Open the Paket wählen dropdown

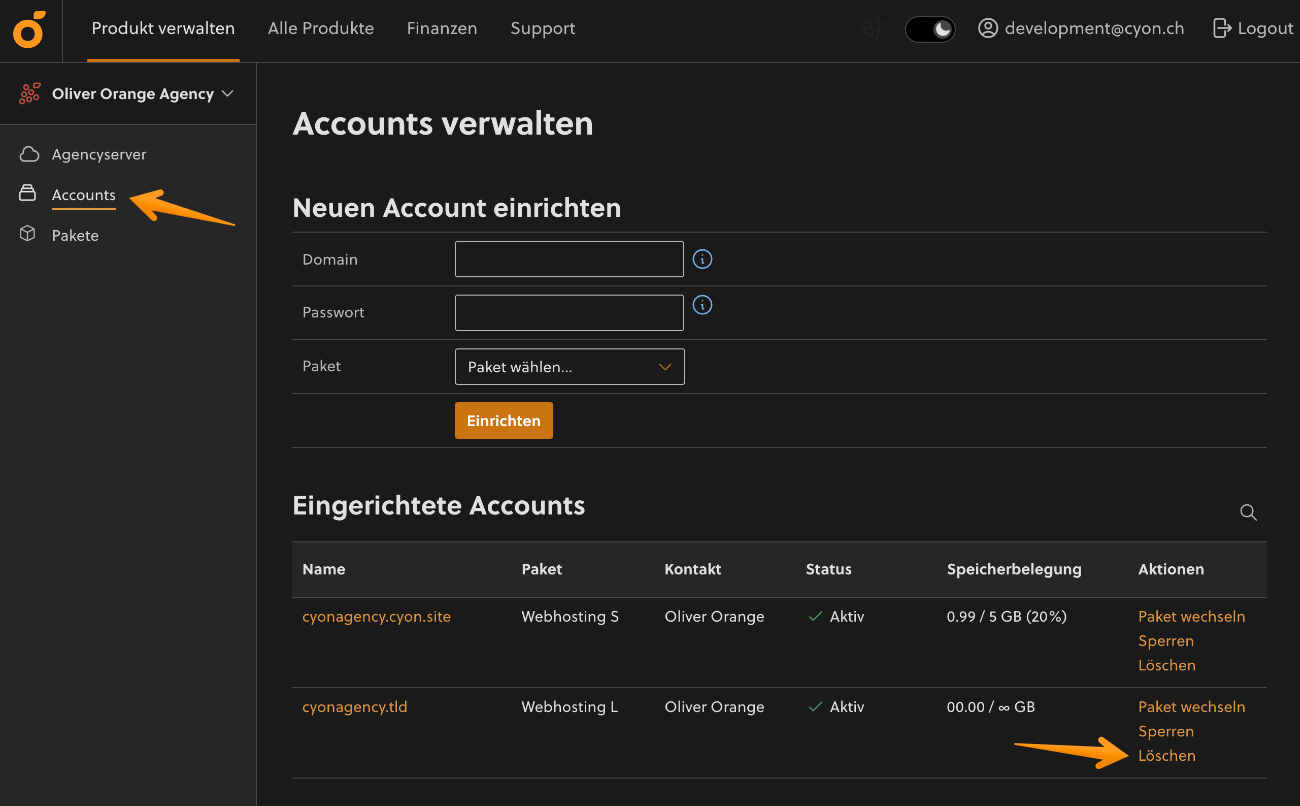click(x=570, y=367)
